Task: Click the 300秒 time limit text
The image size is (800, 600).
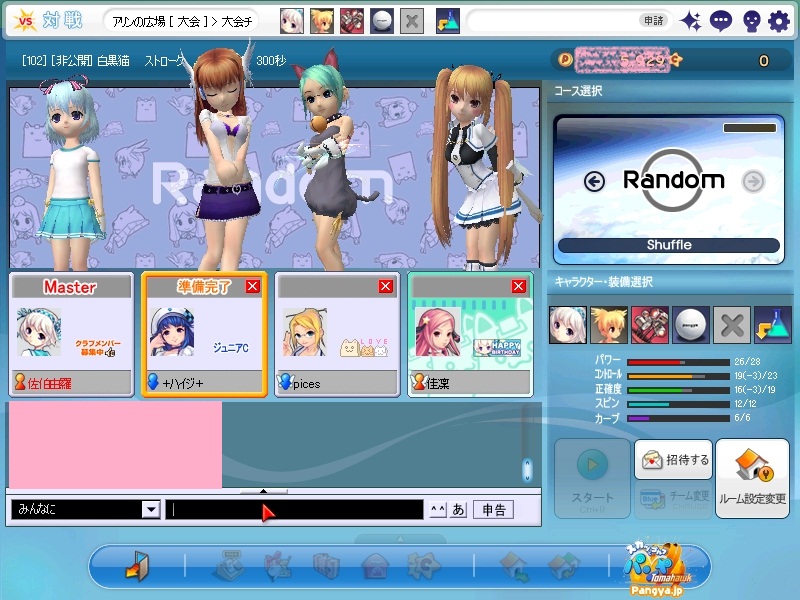Action: [271, 61]
